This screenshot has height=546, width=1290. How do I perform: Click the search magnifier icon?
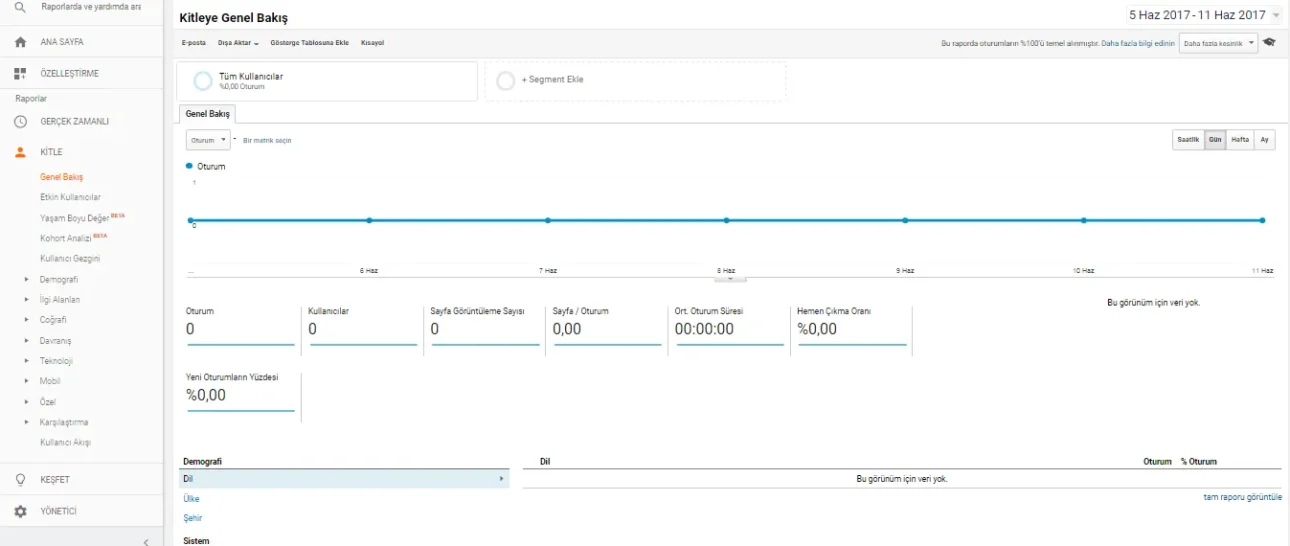pos(20,8)
